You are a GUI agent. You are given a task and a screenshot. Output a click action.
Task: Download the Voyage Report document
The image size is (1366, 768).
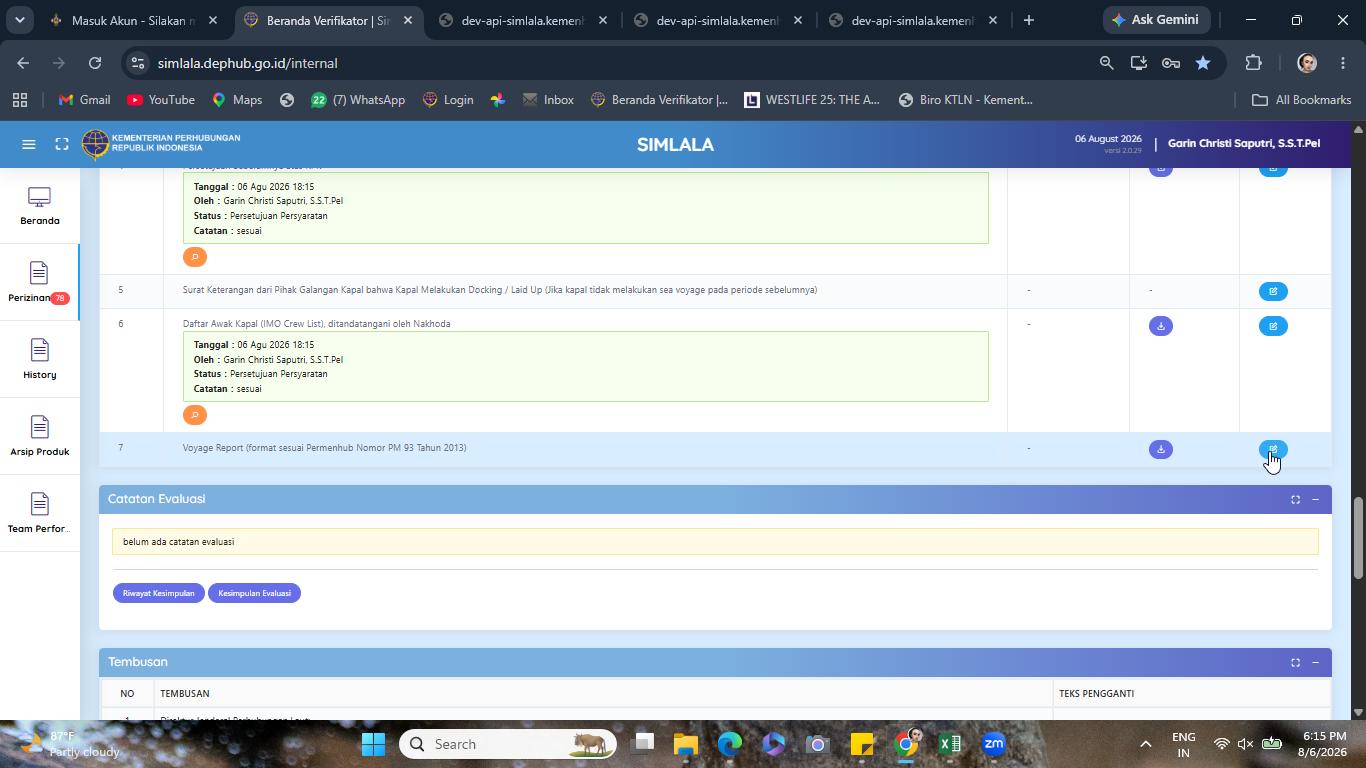(x=1160, y=450)
